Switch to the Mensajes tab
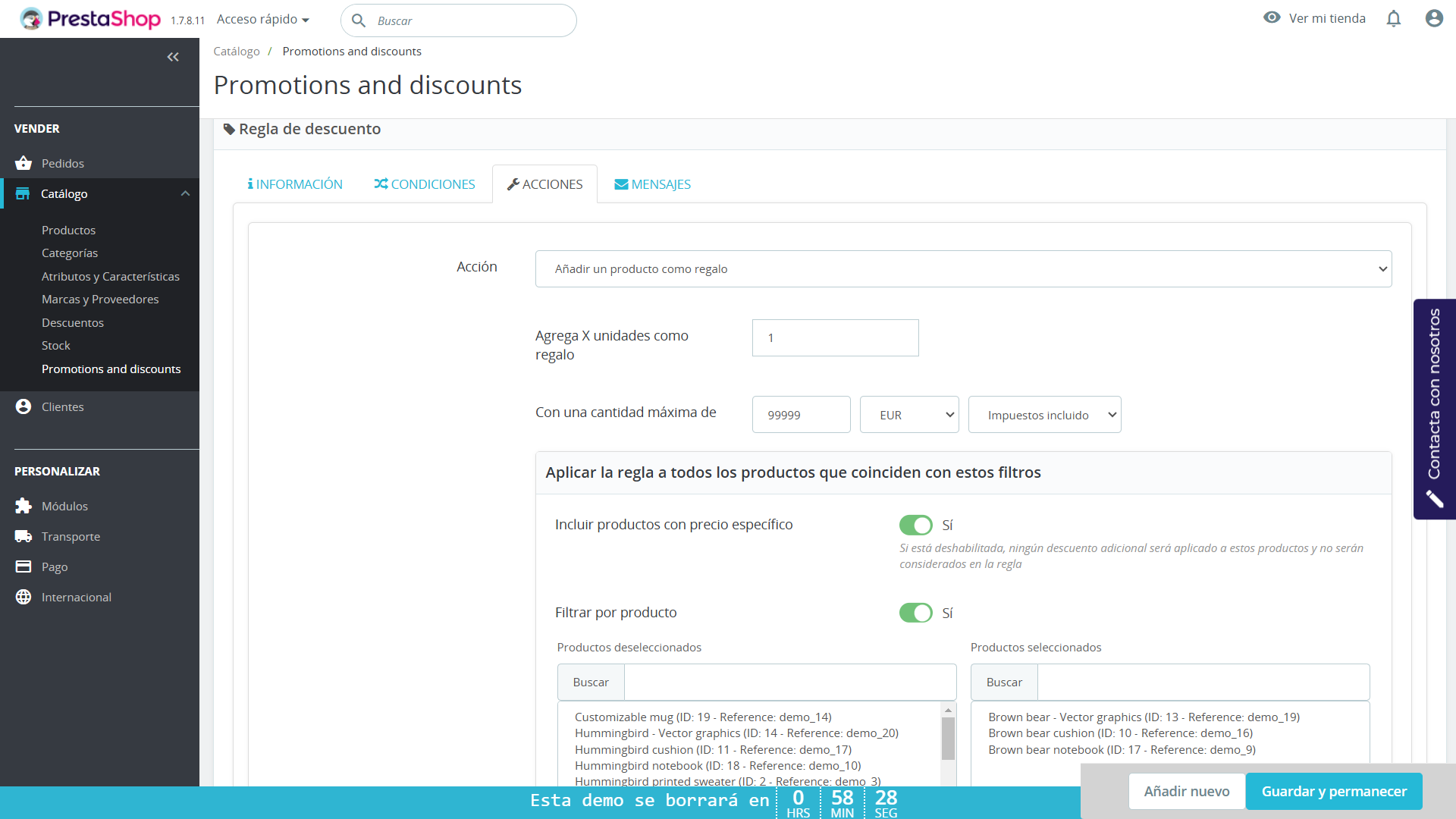 [x=652, y=184]
